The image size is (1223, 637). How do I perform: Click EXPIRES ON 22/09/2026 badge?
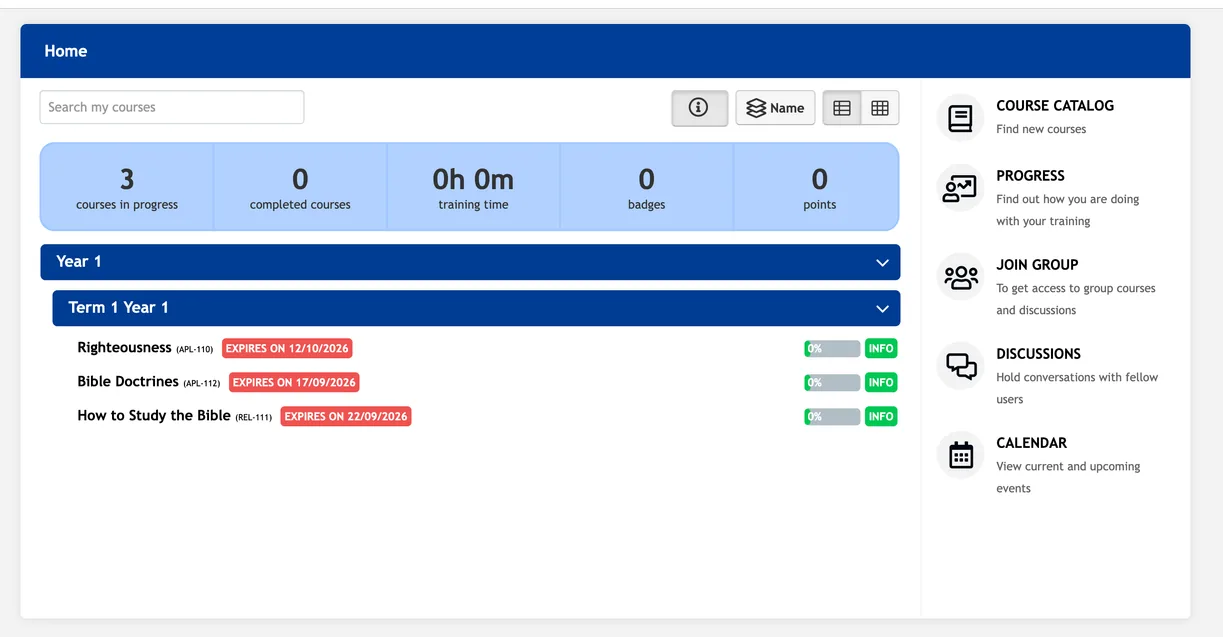tap(346, 416)
